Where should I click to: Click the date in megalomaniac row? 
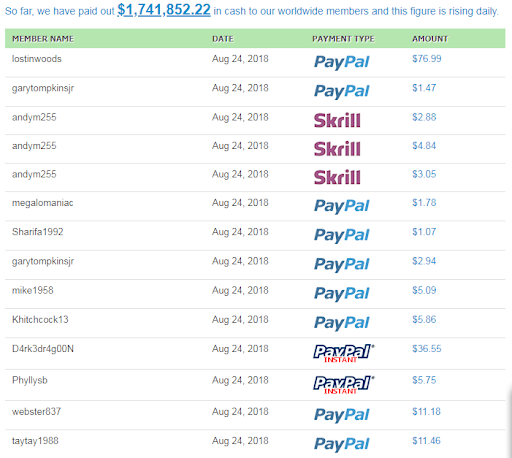point(240,203)
